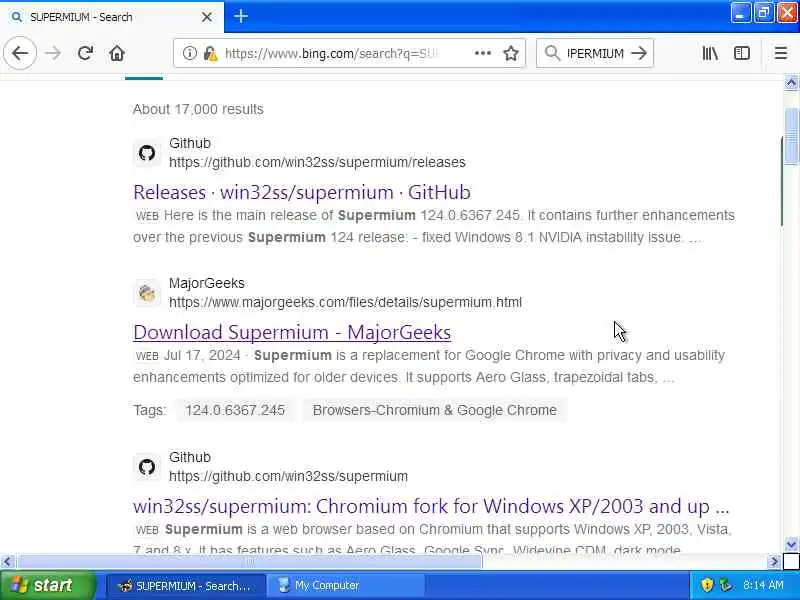Select the SUPERMIUM - Search tab

click(112, 17)
